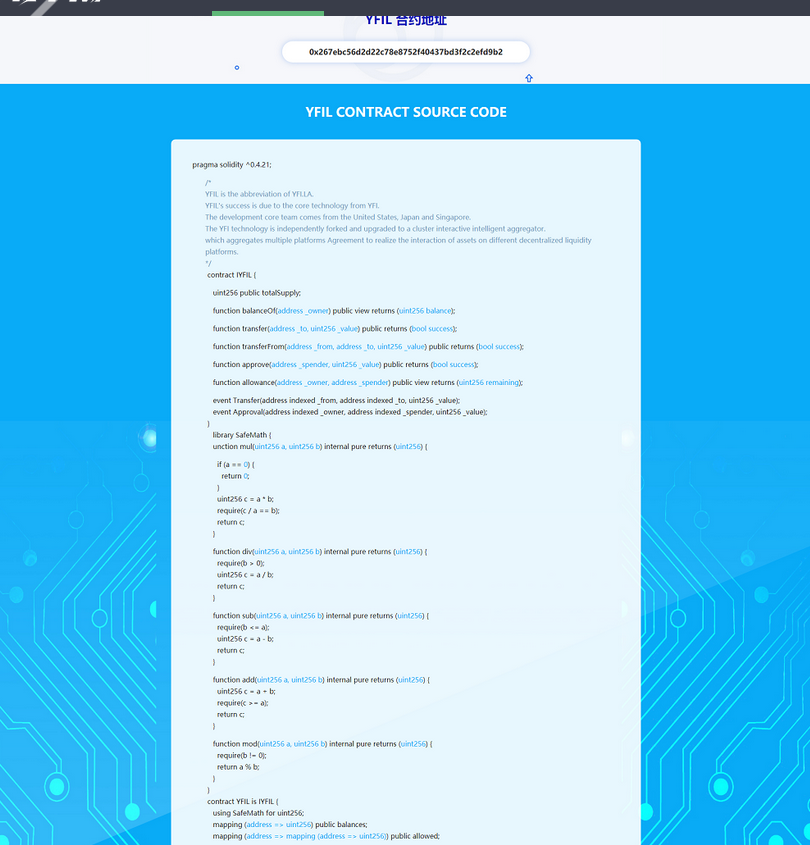810x845 pixels.
Task: Click the library SafeMath line
Action: pyautogui.click(x=241, y=435)
